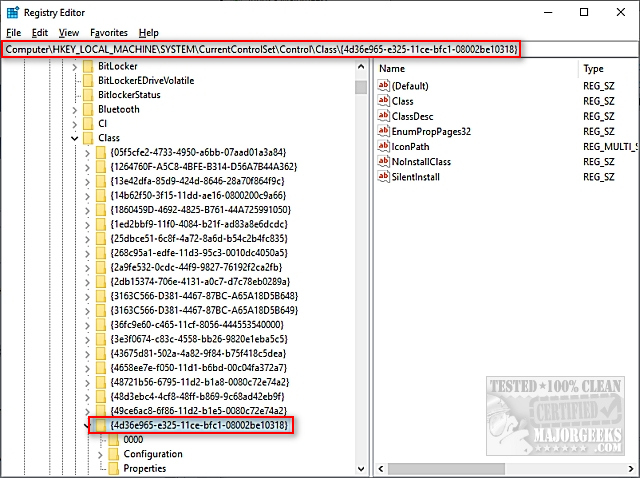Select {49ce6ac8-6f86-11d2-b1e5-0080c72e74a2} key

click(199, 411)
